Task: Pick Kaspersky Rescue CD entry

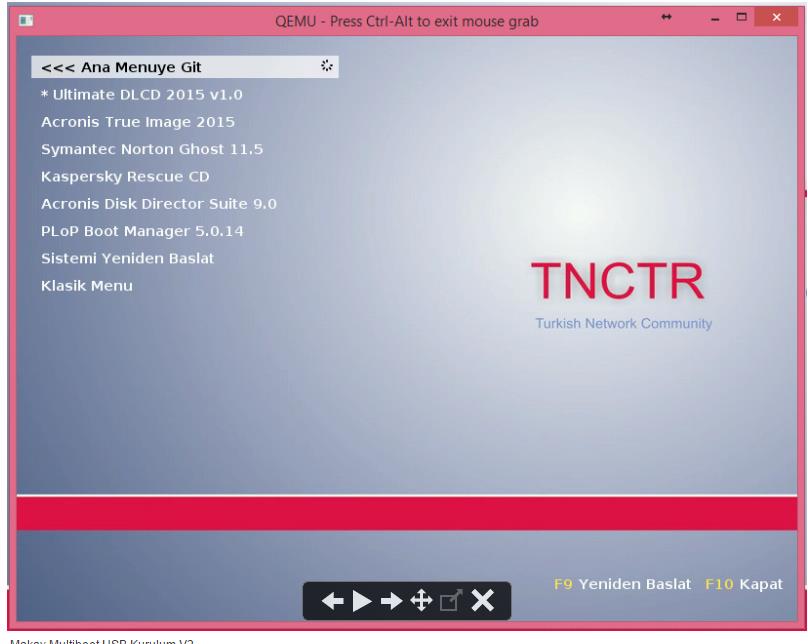Action: click(125, 177)
